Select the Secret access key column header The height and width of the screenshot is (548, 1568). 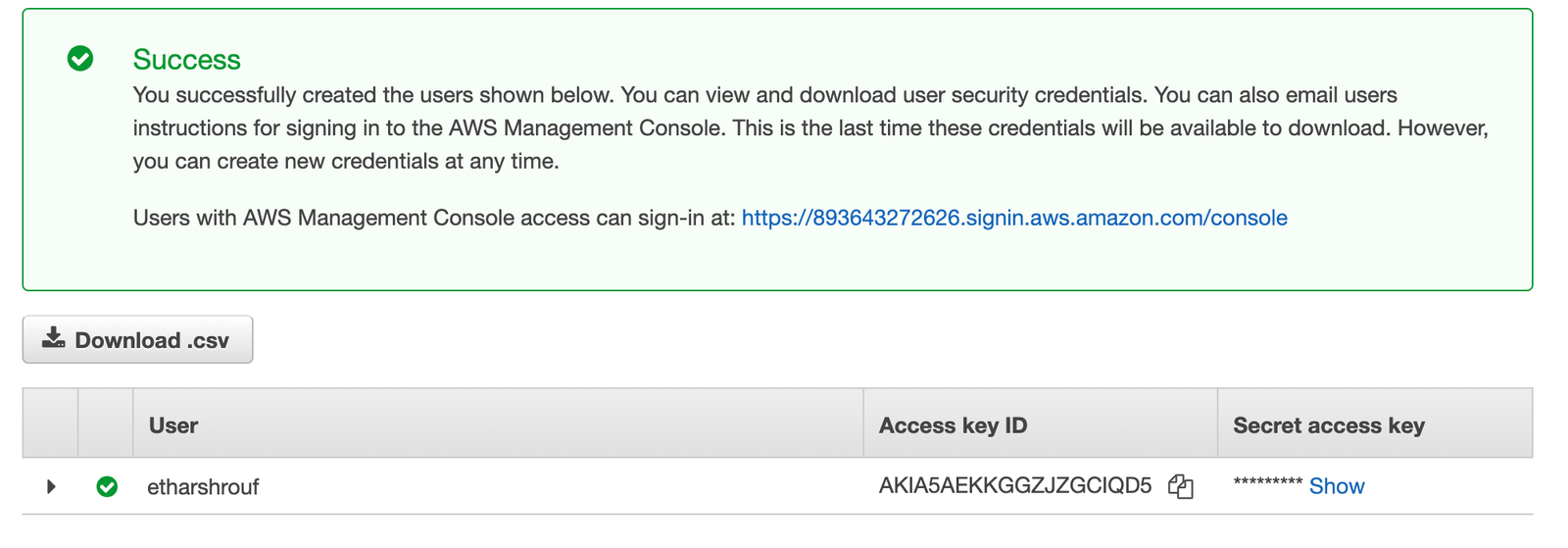1375,423
